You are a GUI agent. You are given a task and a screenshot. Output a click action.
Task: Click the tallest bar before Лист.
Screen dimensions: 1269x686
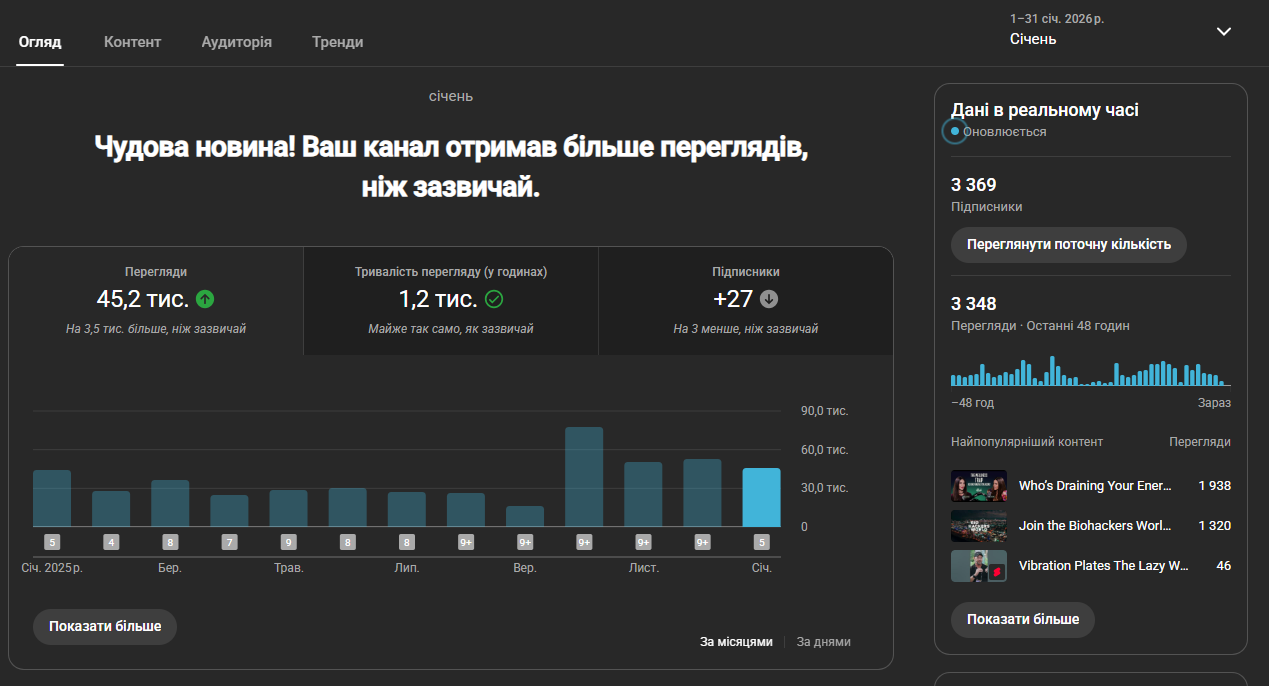(x=584, y=477)
